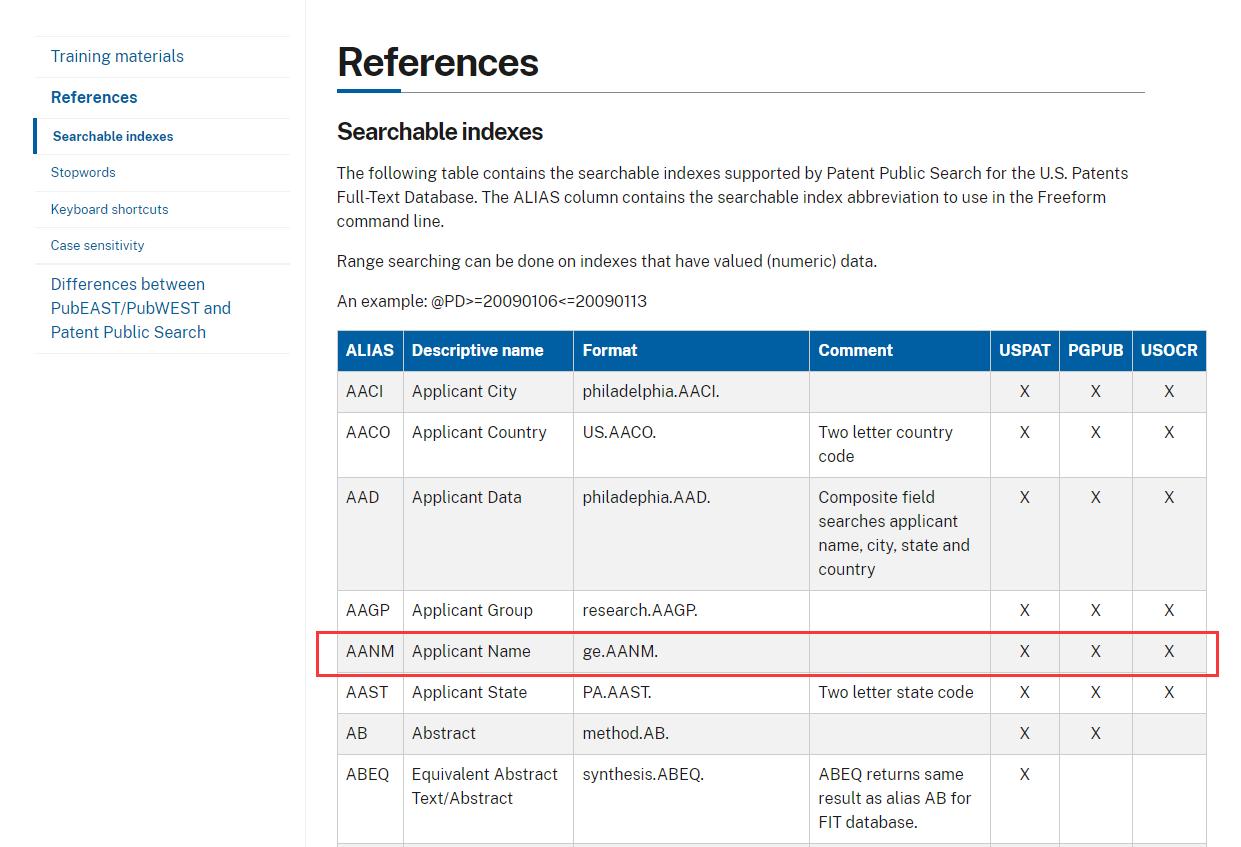Open the Keyboard shortcuts reference link
This screenshot has width=1241, height=847.
pos(109,209)
